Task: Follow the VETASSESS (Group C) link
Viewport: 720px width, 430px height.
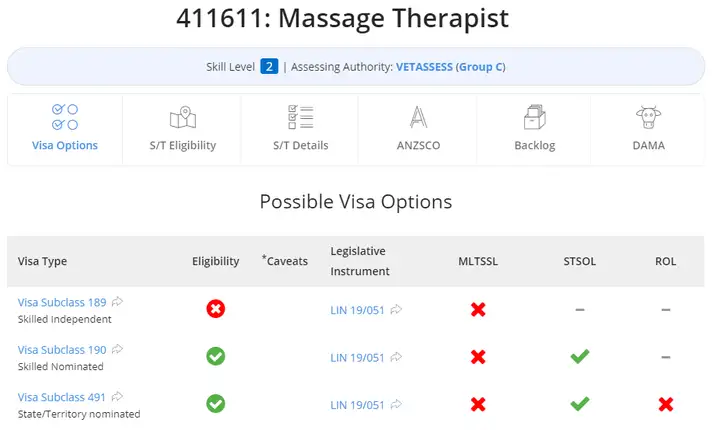Action: 450,67
